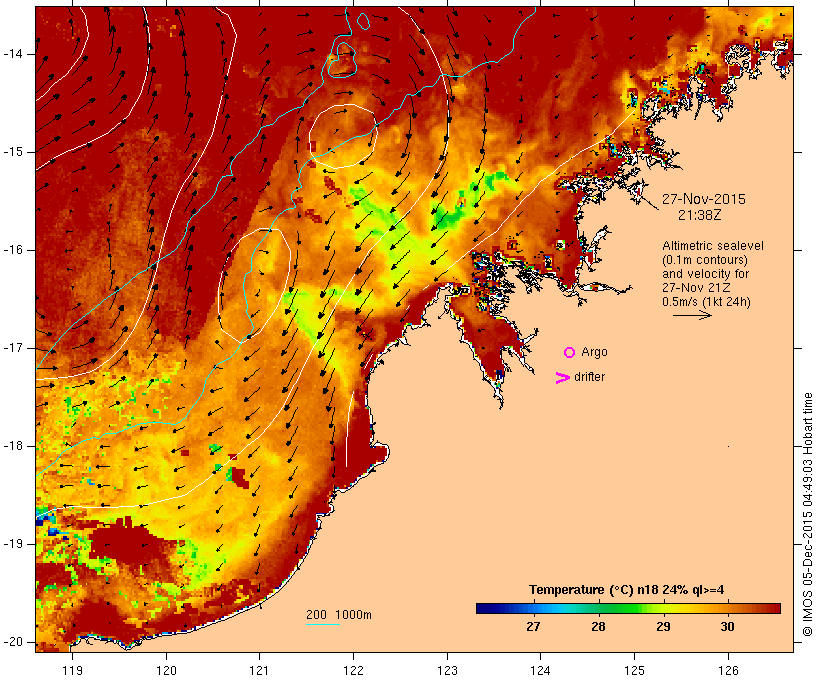Click the 'Altimetric sealevel' caption text
Viewport: 820px width, 680px height.
coord(713,246)
